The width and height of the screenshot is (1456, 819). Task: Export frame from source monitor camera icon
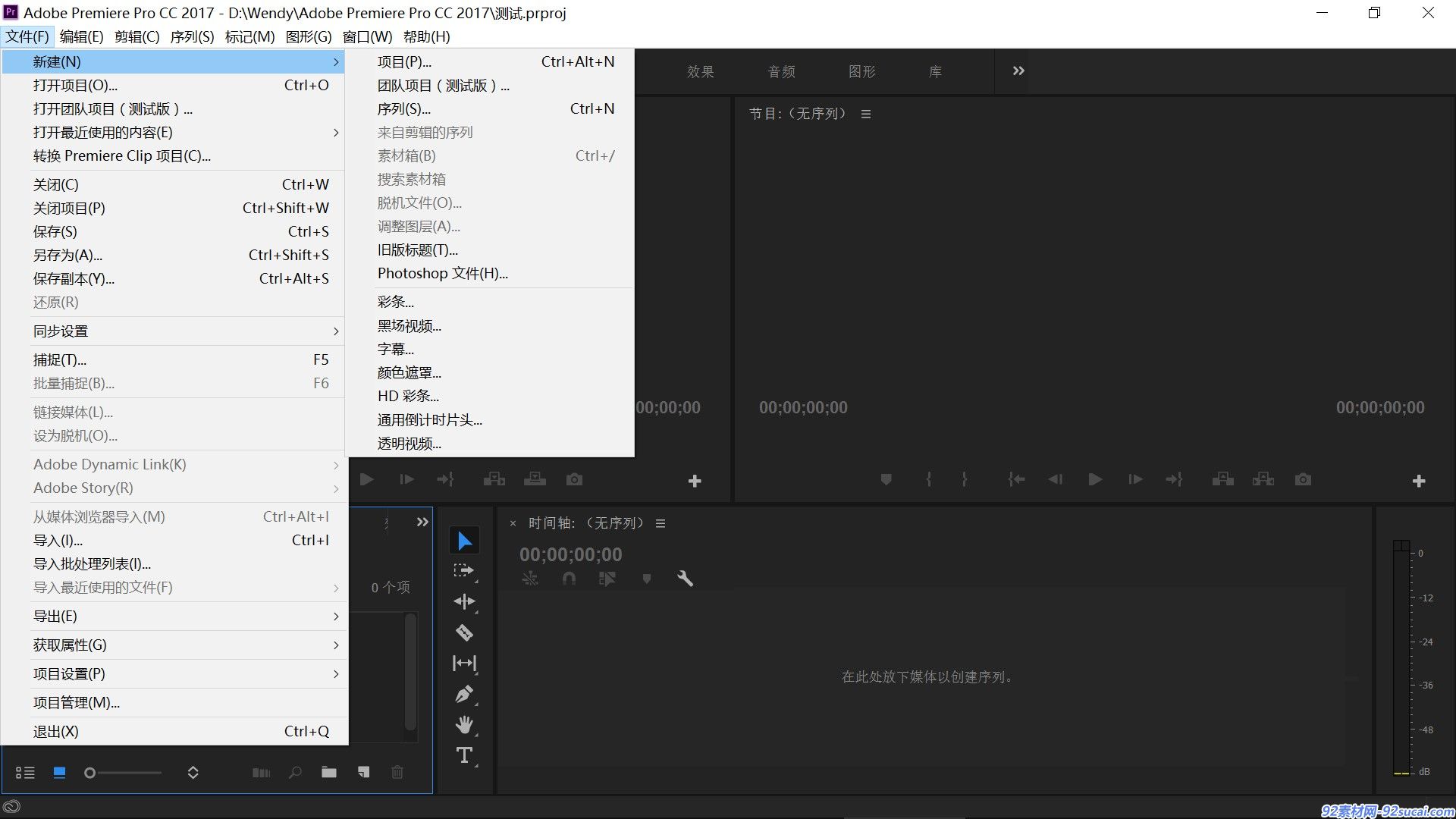click(575, 479)
